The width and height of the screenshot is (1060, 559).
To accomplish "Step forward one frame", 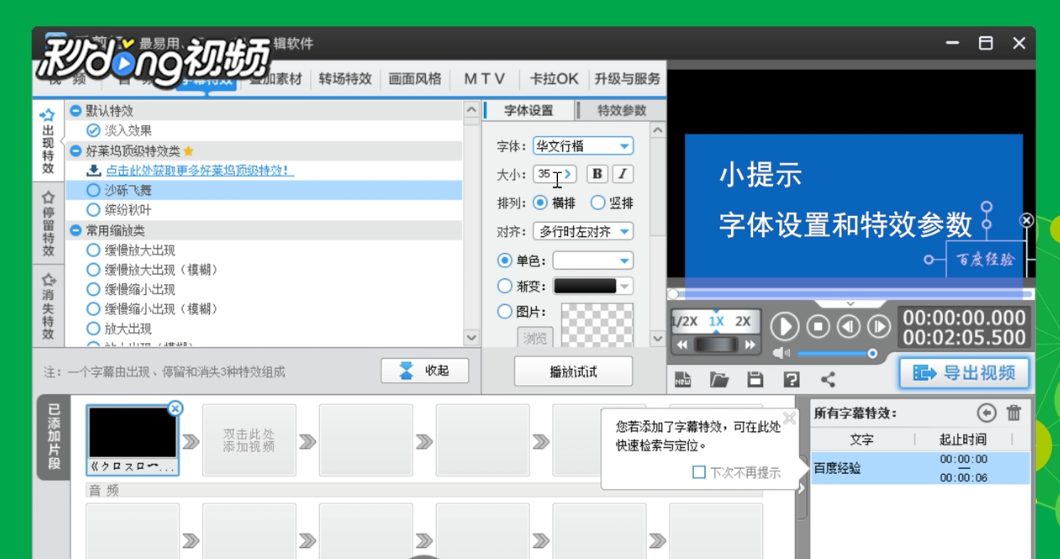I will (x=878, y=327).
